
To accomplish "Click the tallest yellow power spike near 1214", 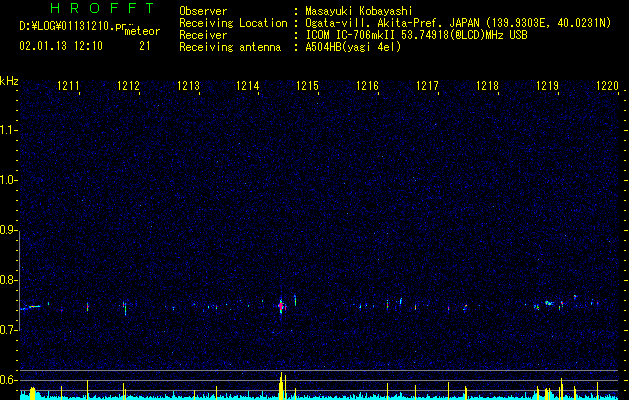I will (x=281, y=386).
